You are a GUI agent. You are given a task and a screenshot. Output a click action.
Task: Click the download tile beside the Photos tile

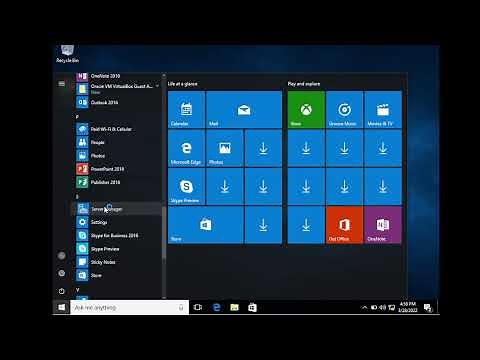(263, 148)
